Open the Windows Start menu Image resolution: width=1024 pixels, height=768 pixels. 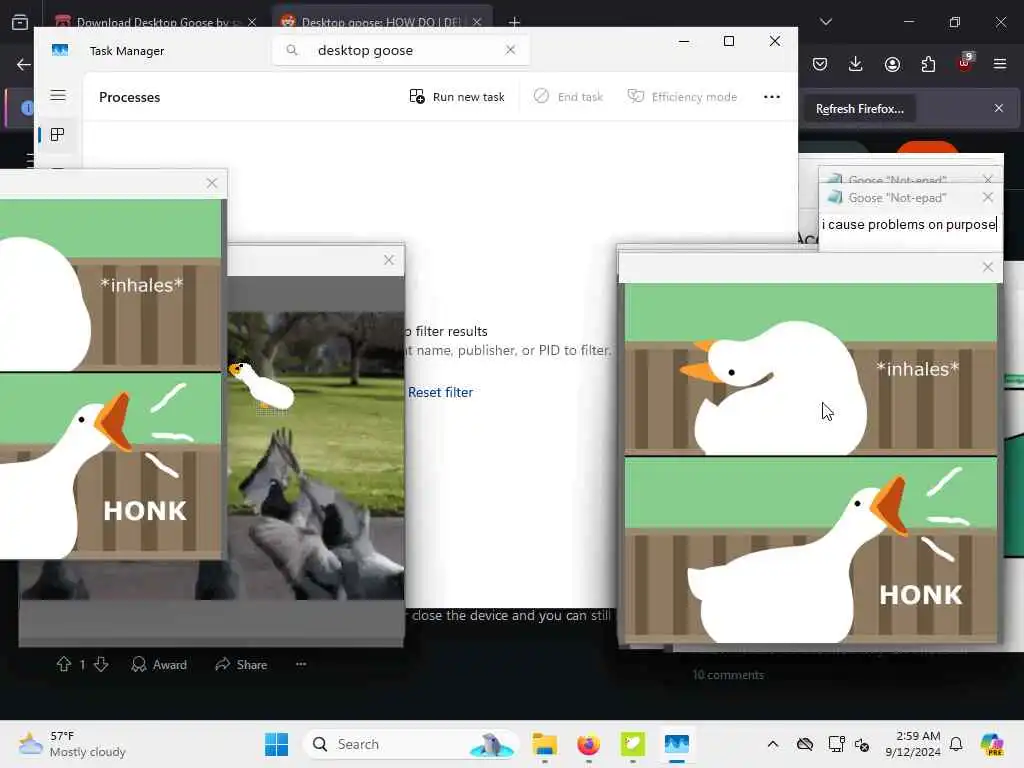276,744
